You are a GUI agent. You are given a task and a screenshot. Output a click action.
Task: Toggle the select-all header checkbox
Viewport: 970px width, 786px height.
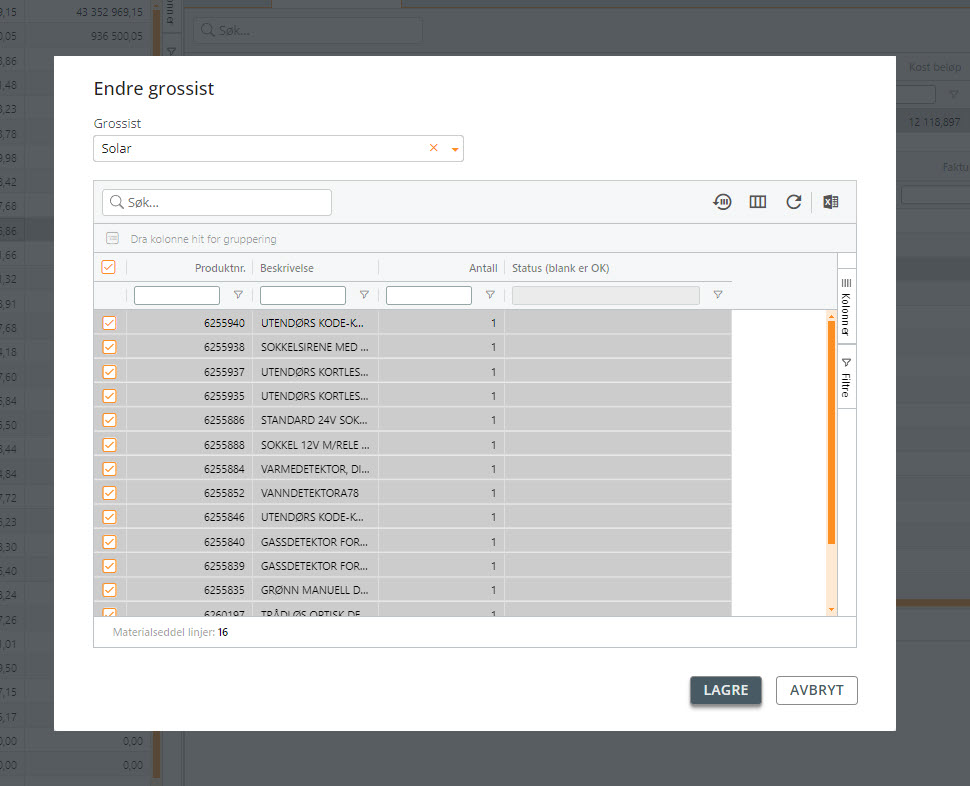pos(108,267)
